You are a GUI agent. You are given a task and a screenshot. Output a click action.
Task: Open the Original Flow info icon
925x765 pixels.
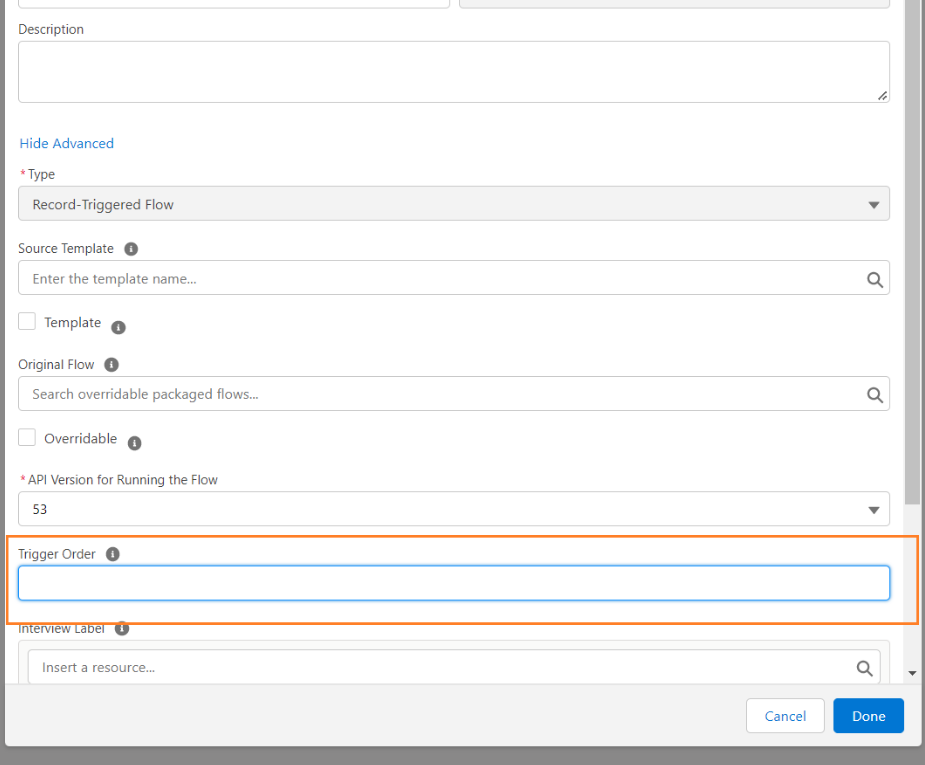coord(111,365)
